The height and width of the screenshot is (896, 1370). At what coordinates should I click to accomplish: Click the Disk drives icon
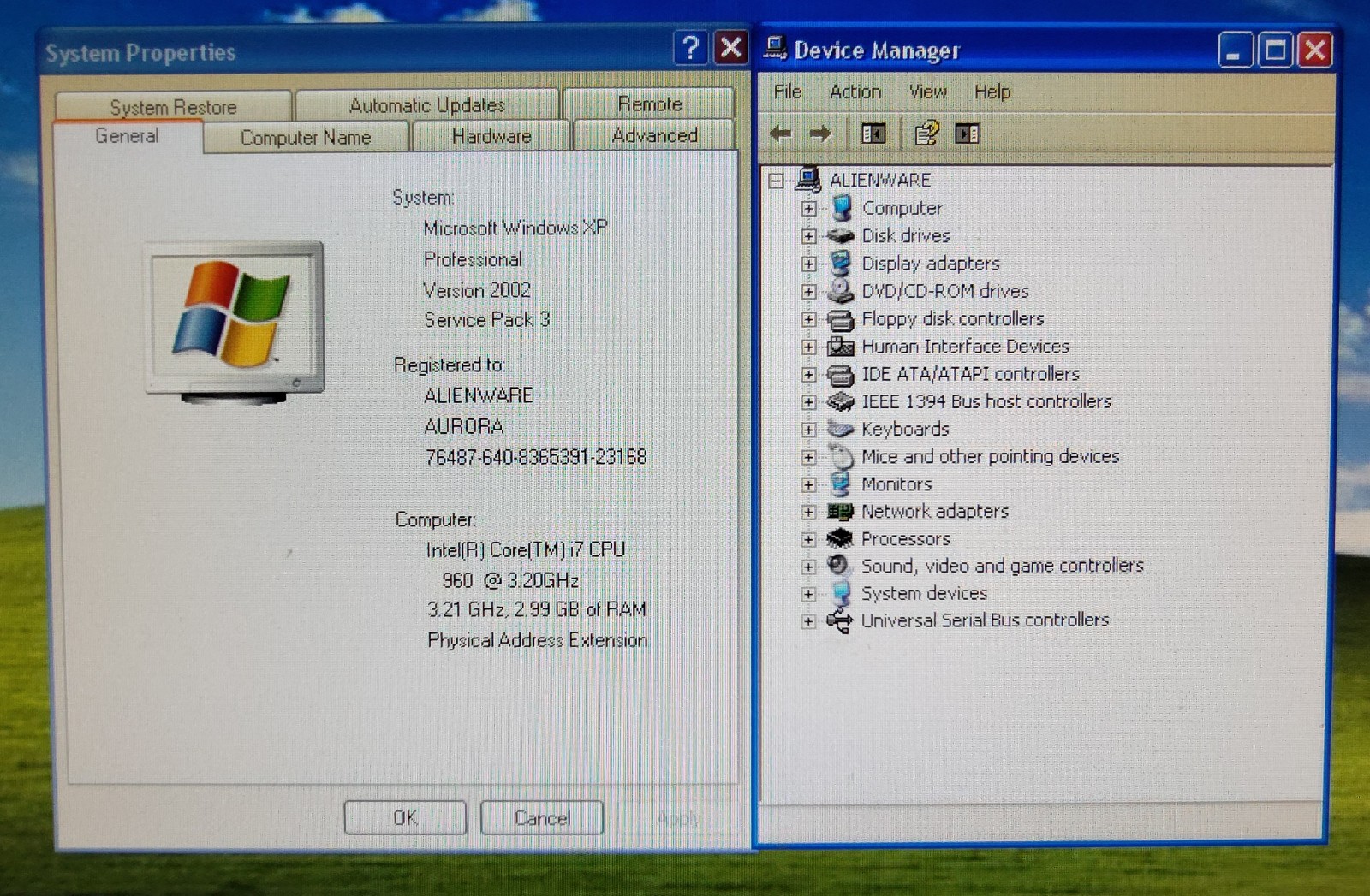tap(841, 235)
